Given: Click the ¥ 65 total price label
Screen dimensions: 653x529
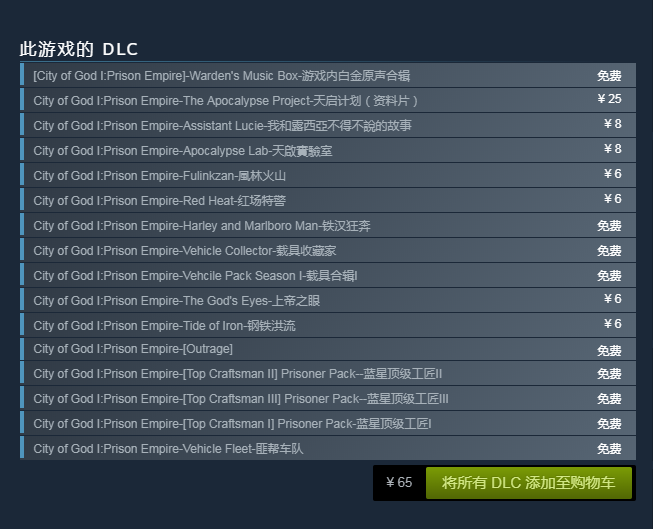Looking at the screenshot, I should click(x=398, y=483).
